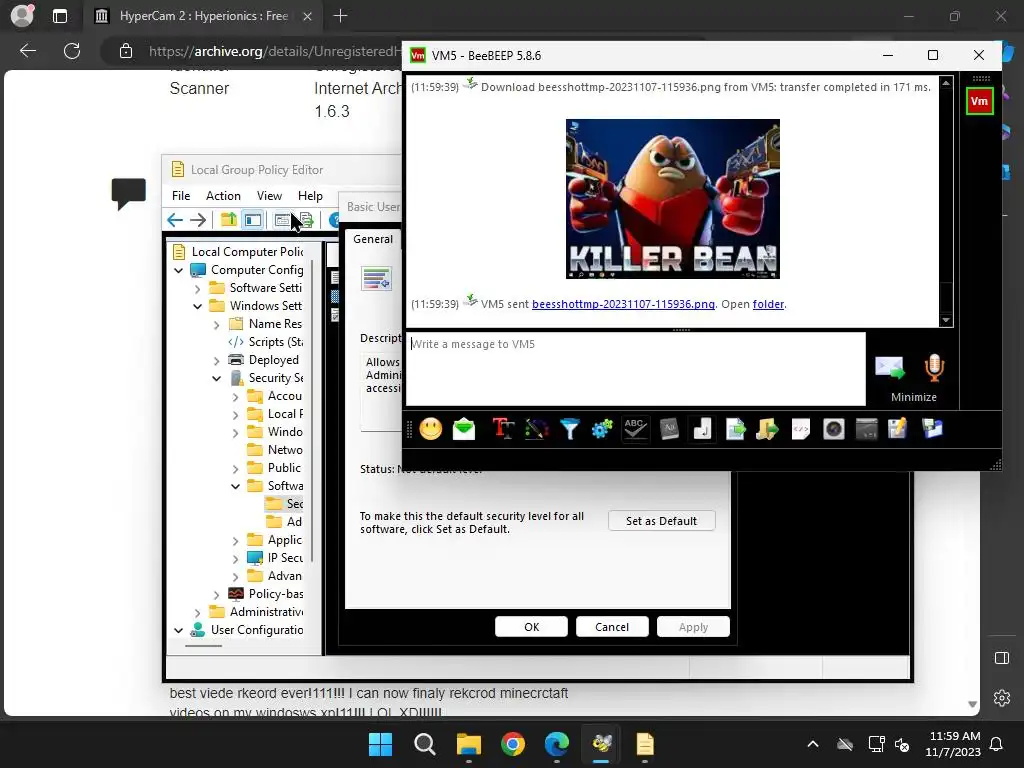Open the Action menu in Group Policy Editor

click(x=223, y=196)
